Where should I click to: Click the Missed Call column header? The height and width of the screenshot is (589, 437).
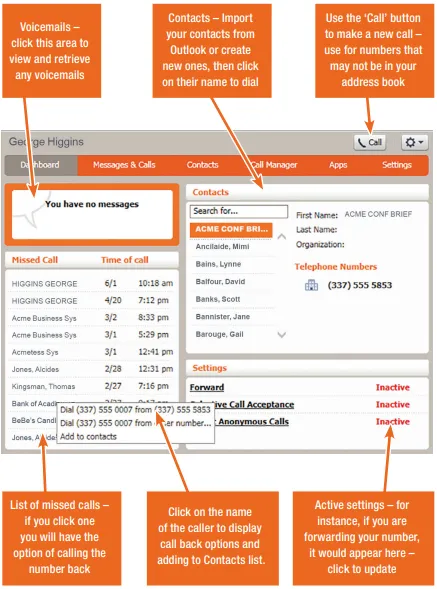(35, 260)
